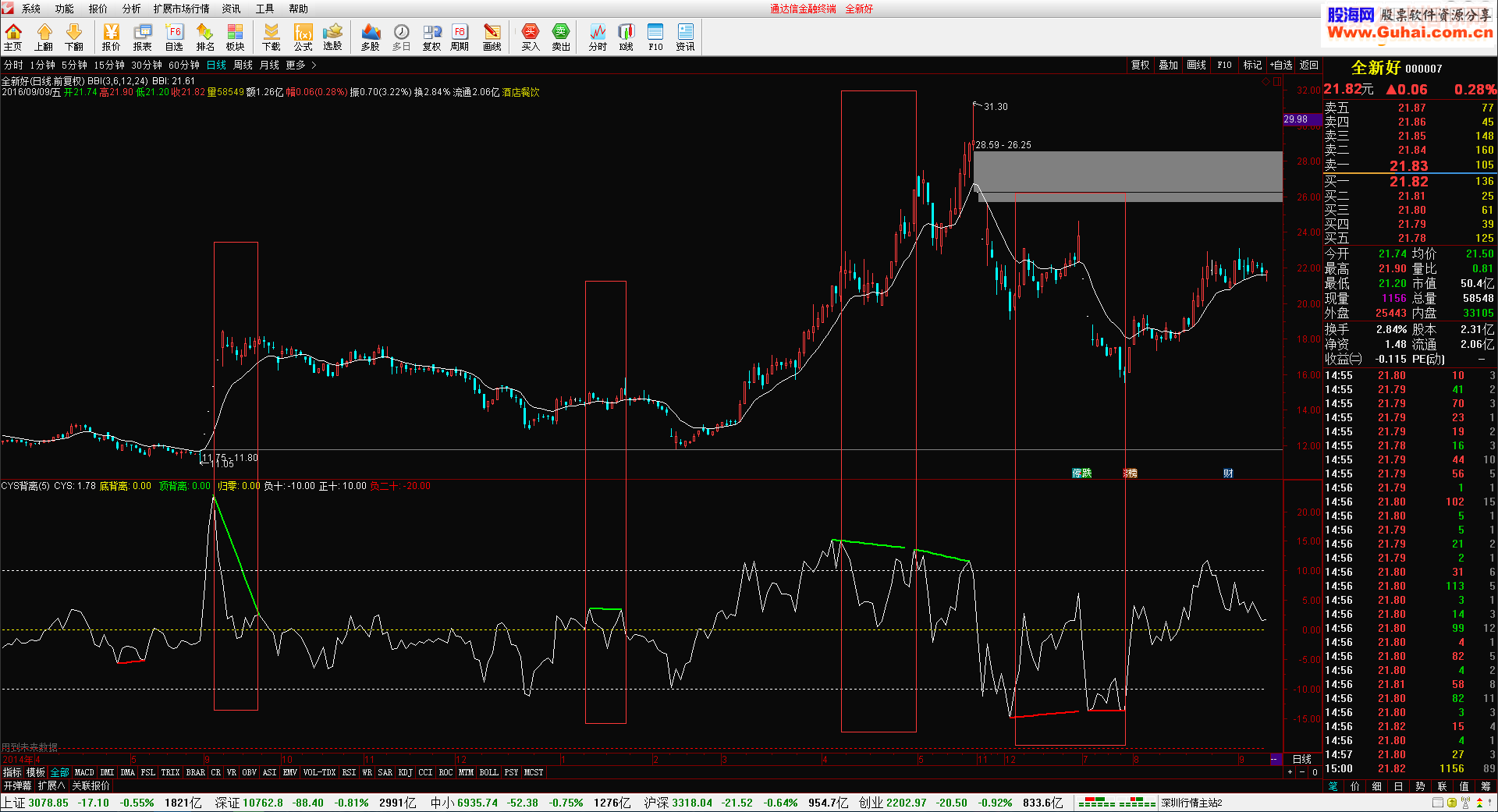Click the 停跌 event marker on chart
1498x812 pixels.
(x=1082, y=473)
